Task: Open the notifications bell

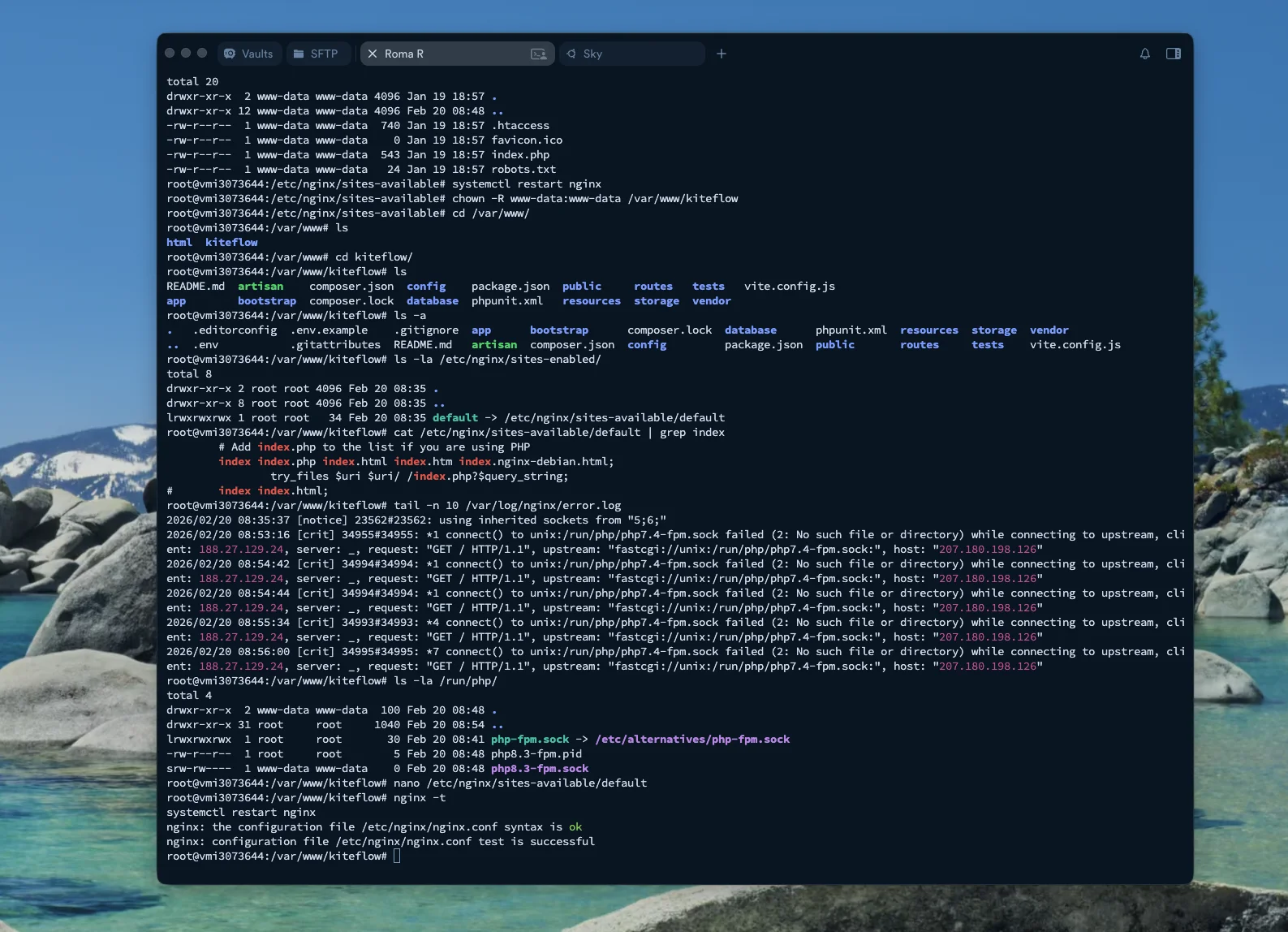Action: (1145, 54)
